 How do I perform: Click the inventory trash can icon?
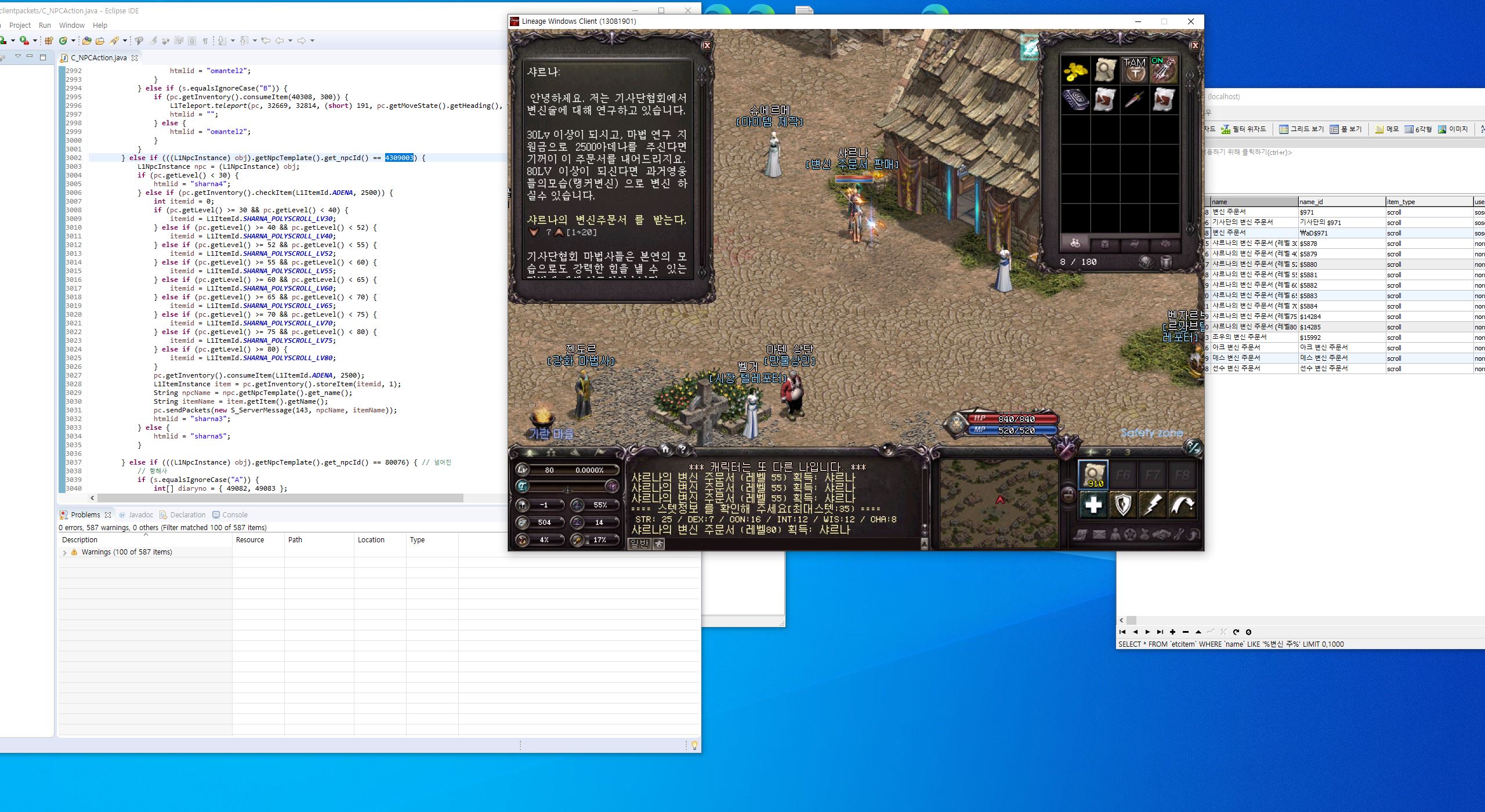click(x=1166, y=262)
